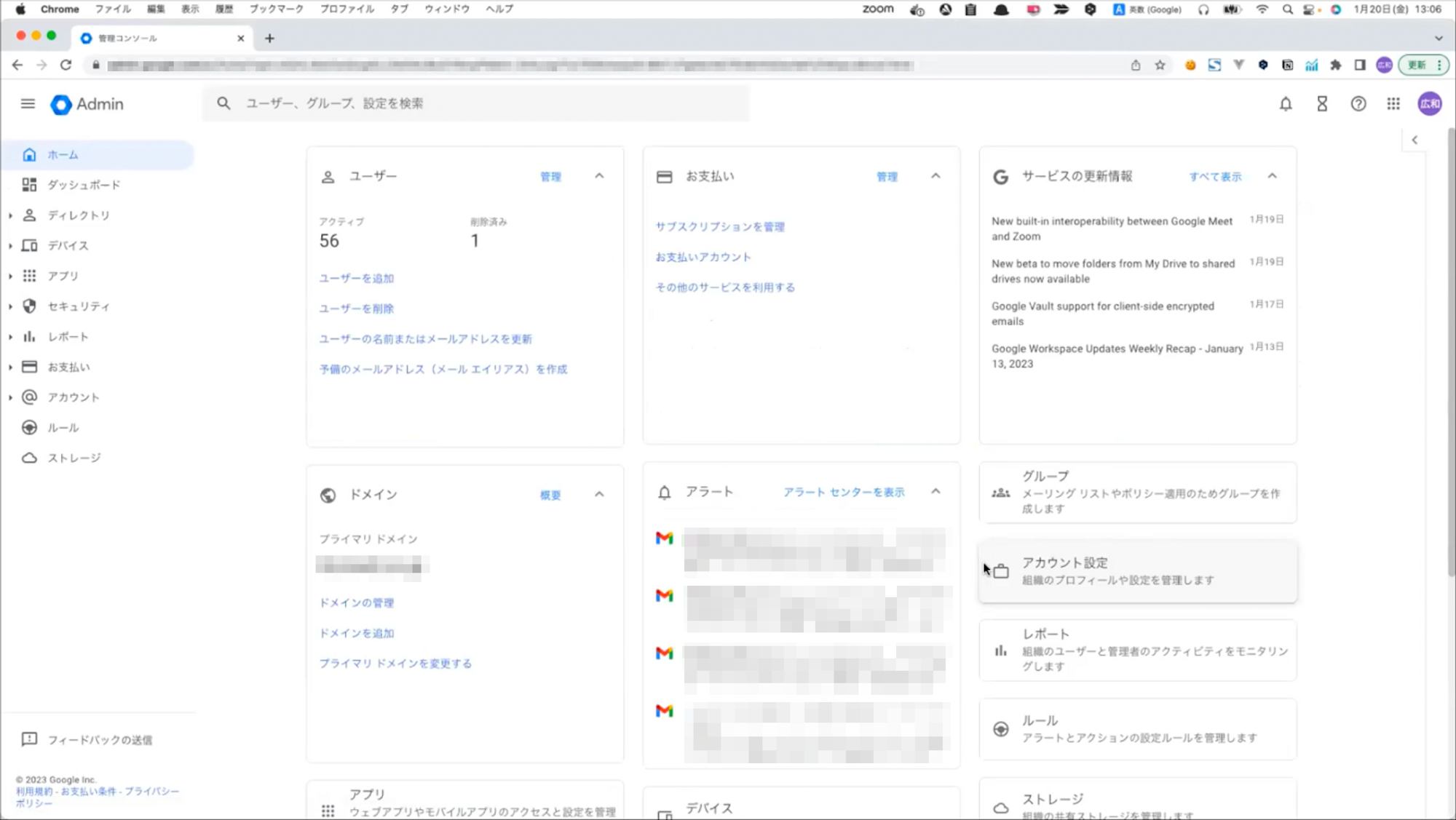Open the tasks hourglass icon

click(1322, 104)
